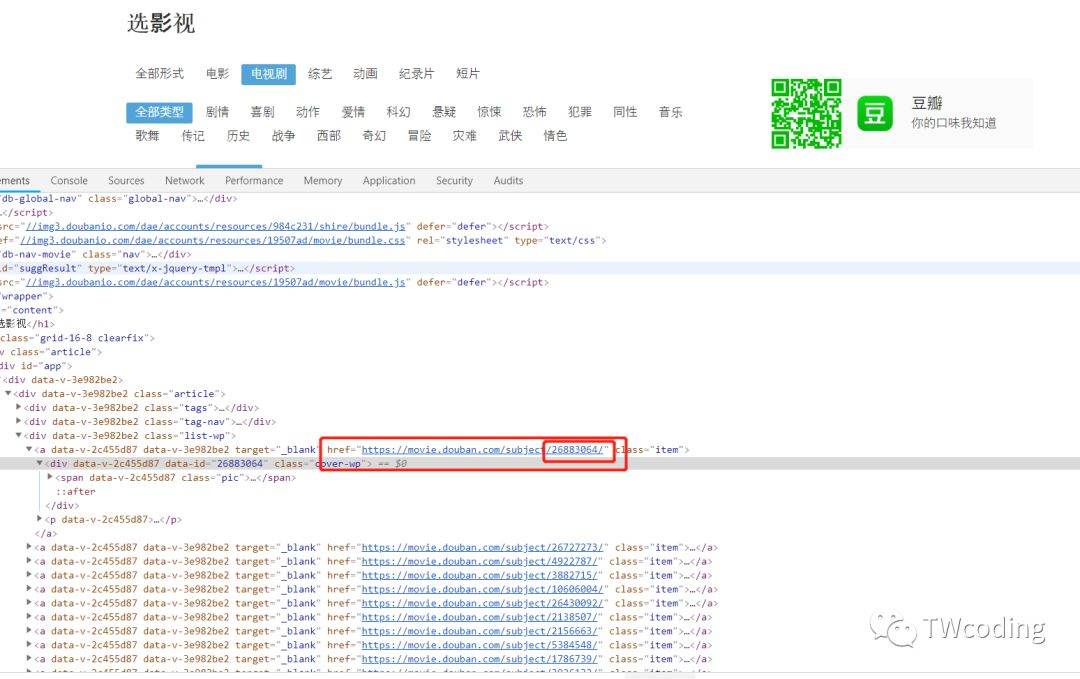Screen dimensions: 1080x679
Task: Pick the 情色 genre tag
Action: pyautogui.click(x=555, y=136)
